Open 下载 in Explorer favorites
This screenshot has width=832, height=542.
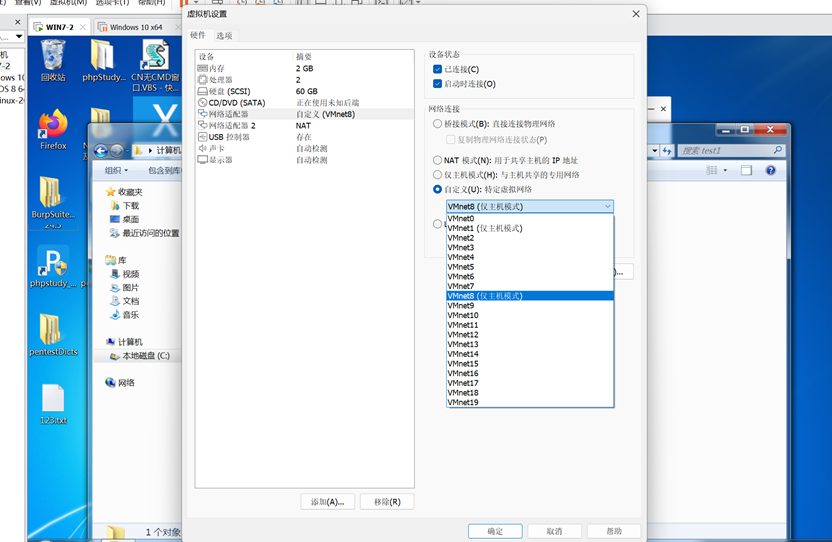(x=125, y=205)
